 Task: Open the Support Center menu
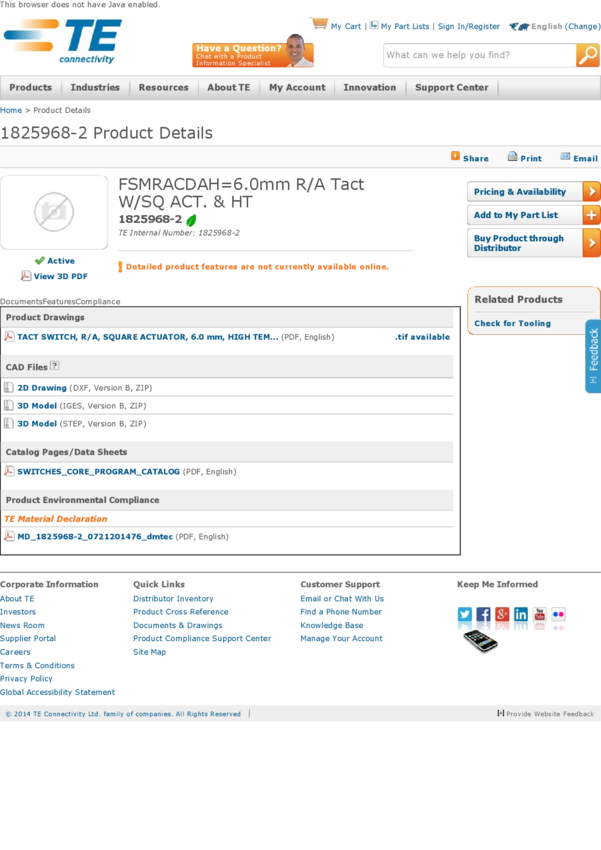click(452, 88)
